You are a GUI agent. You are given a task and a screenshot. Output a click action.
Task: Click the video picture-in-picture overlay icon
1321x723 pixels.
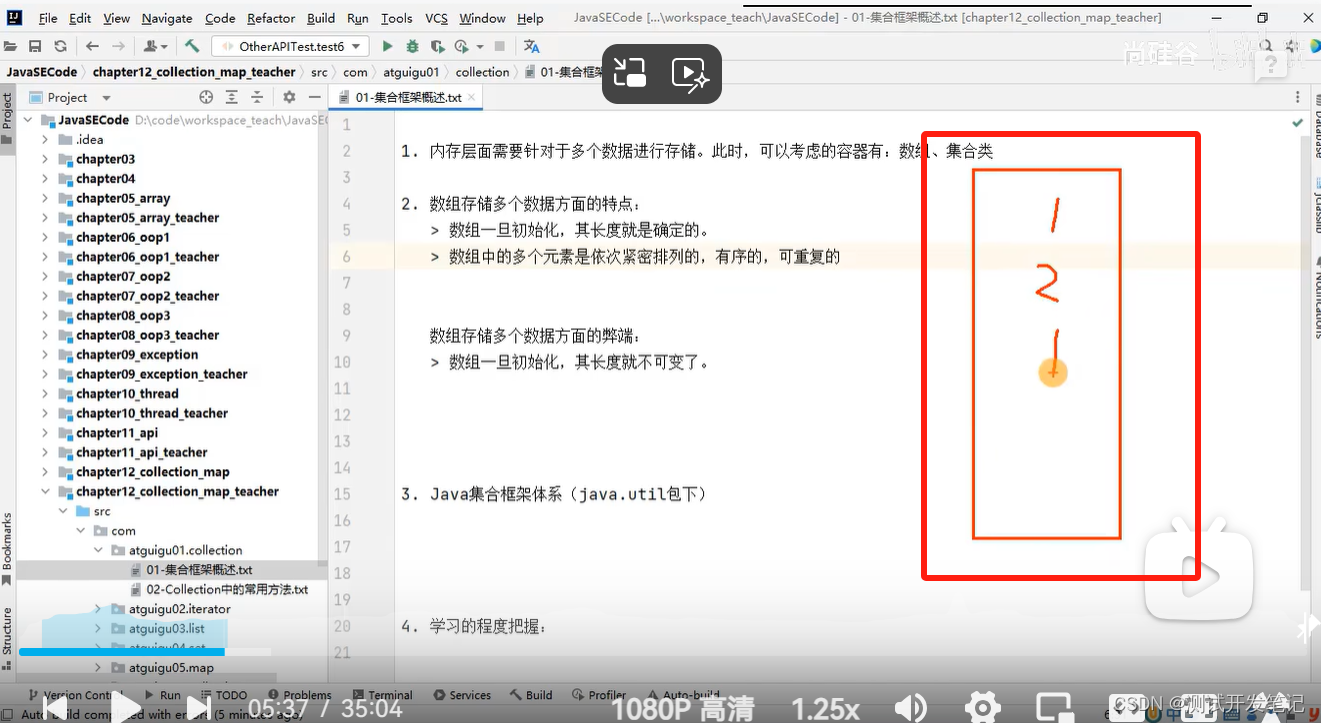[630, 73]
